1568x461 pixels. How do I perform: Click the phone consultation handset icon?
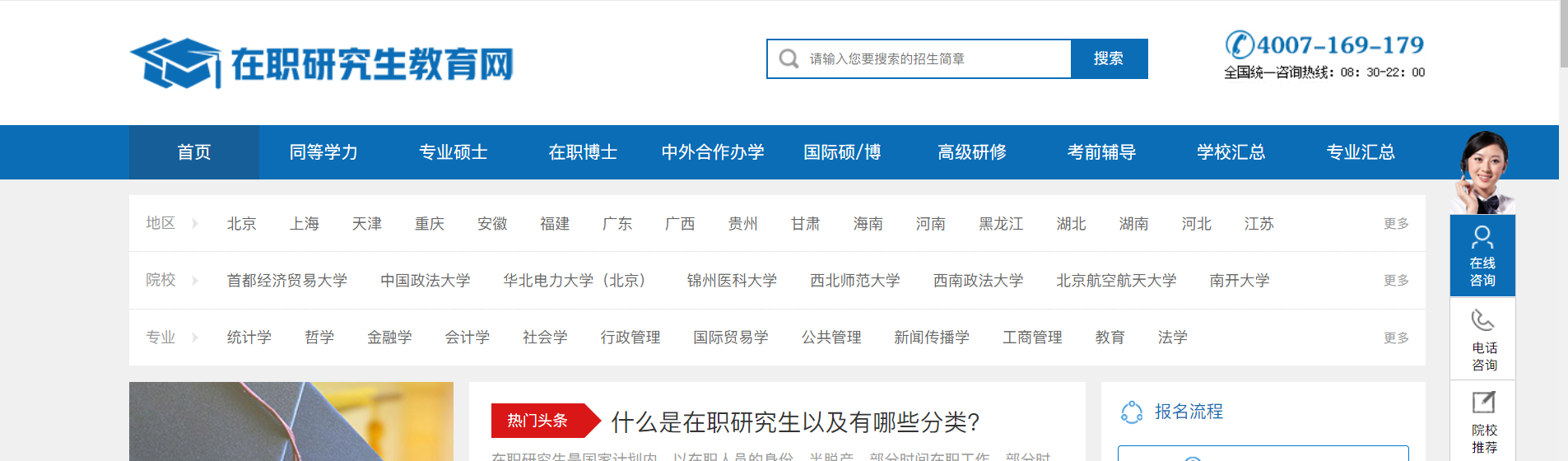point(1482,319)
